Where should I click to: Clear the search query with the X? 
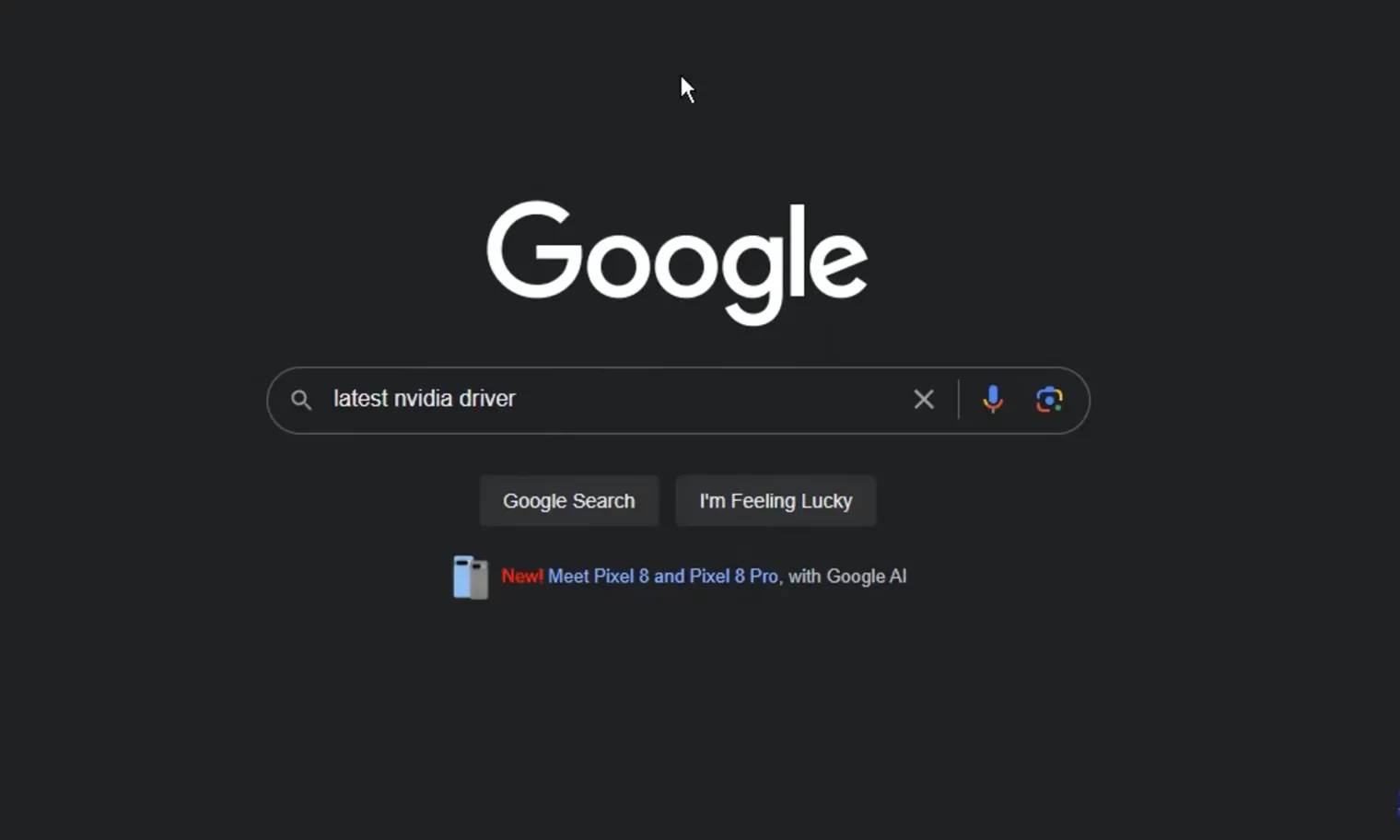[x=924, y=400]
